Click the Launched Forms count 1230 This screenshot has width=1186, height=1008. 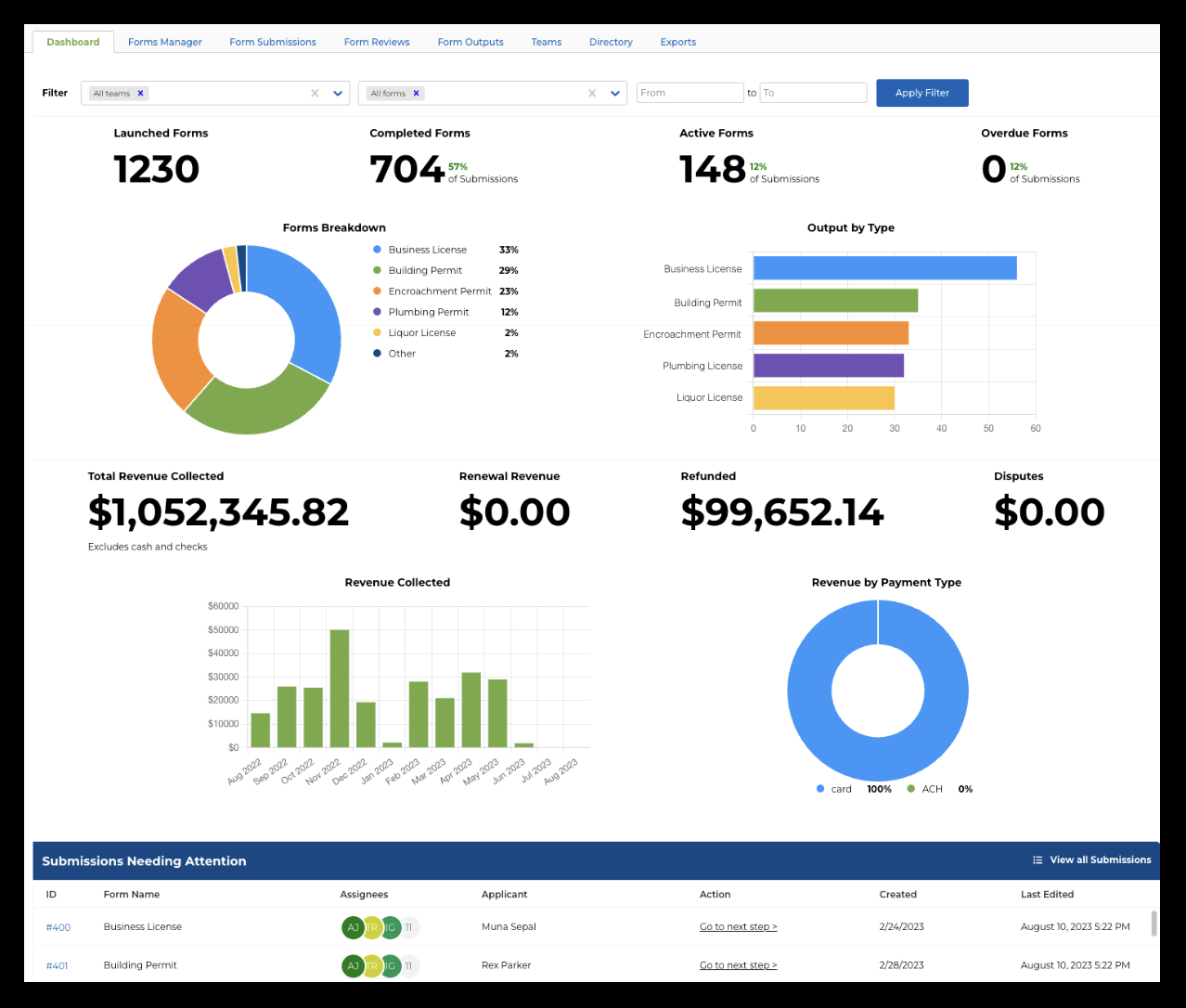tap(157, 169)
